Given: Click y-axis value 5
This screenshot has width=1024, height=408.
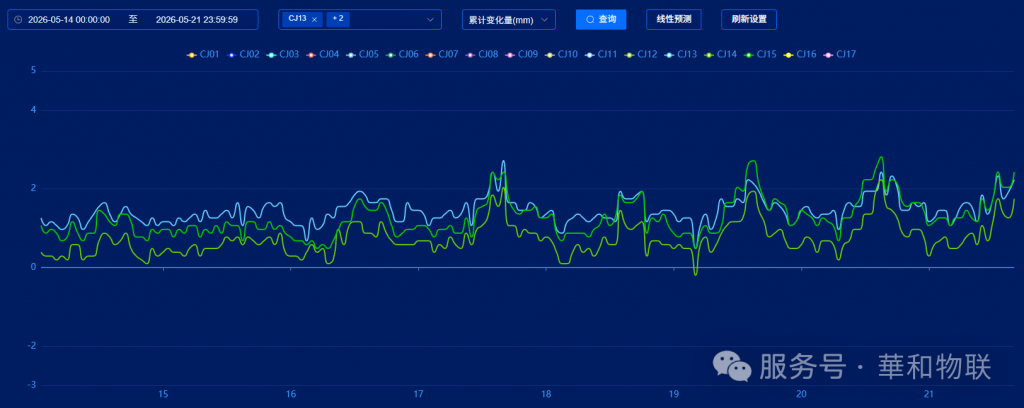Looking at the screenshot, I should point(33,71).
